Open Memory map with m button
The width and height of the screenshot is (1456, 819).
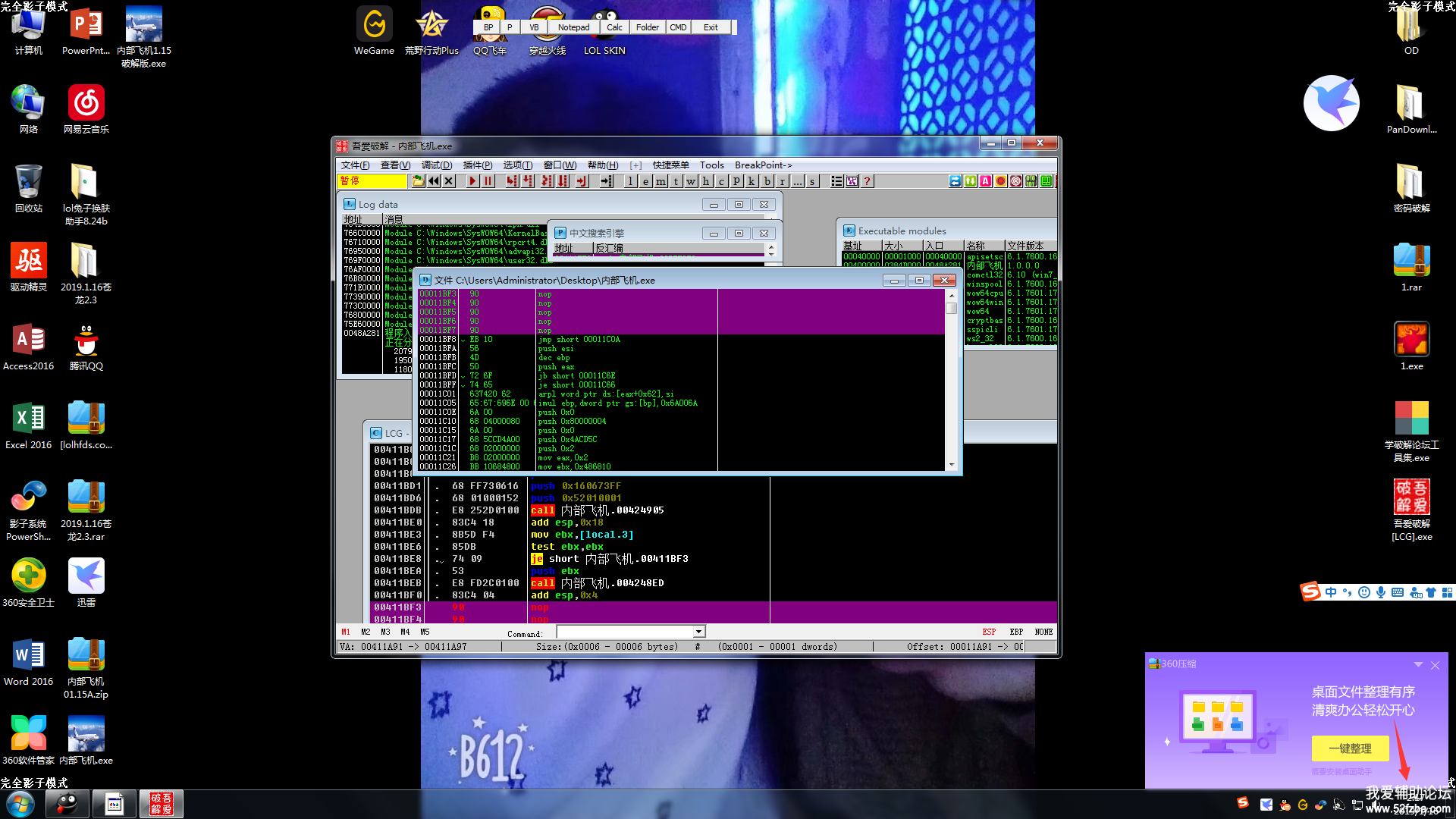(x=661, y=181)
